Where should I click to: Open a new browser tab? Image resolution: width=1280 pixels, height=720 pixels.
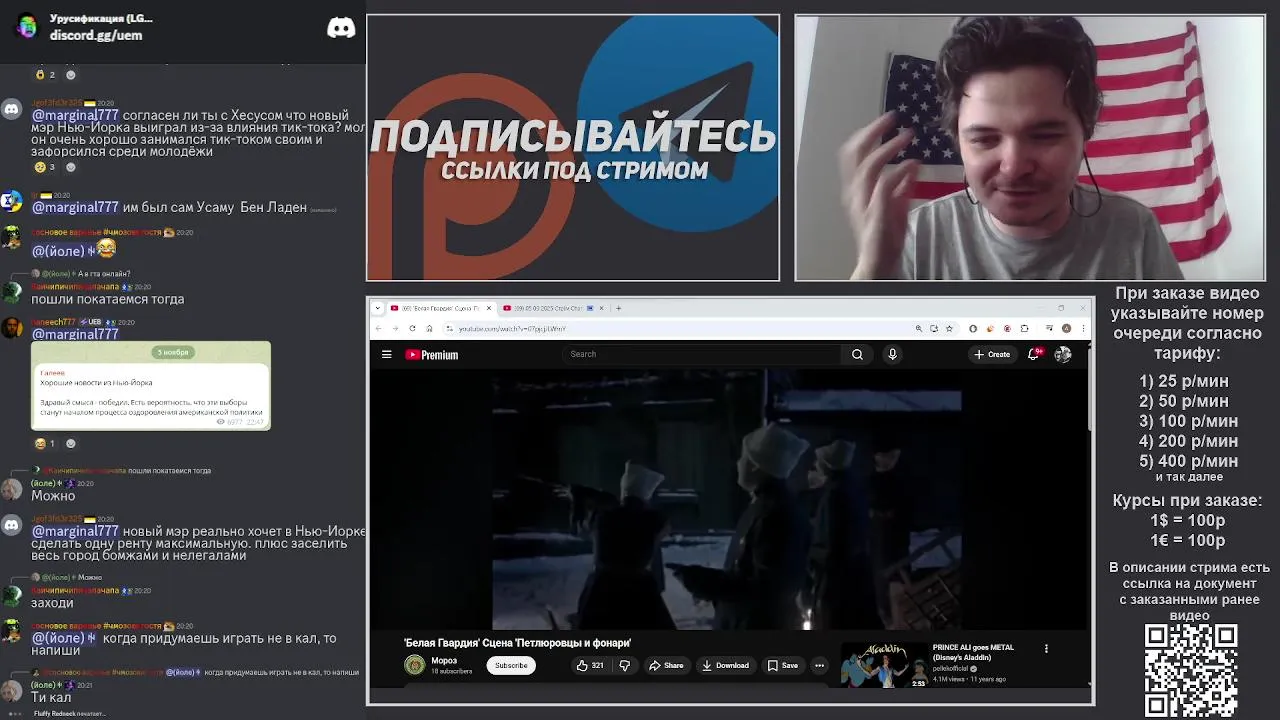(618, 308)
